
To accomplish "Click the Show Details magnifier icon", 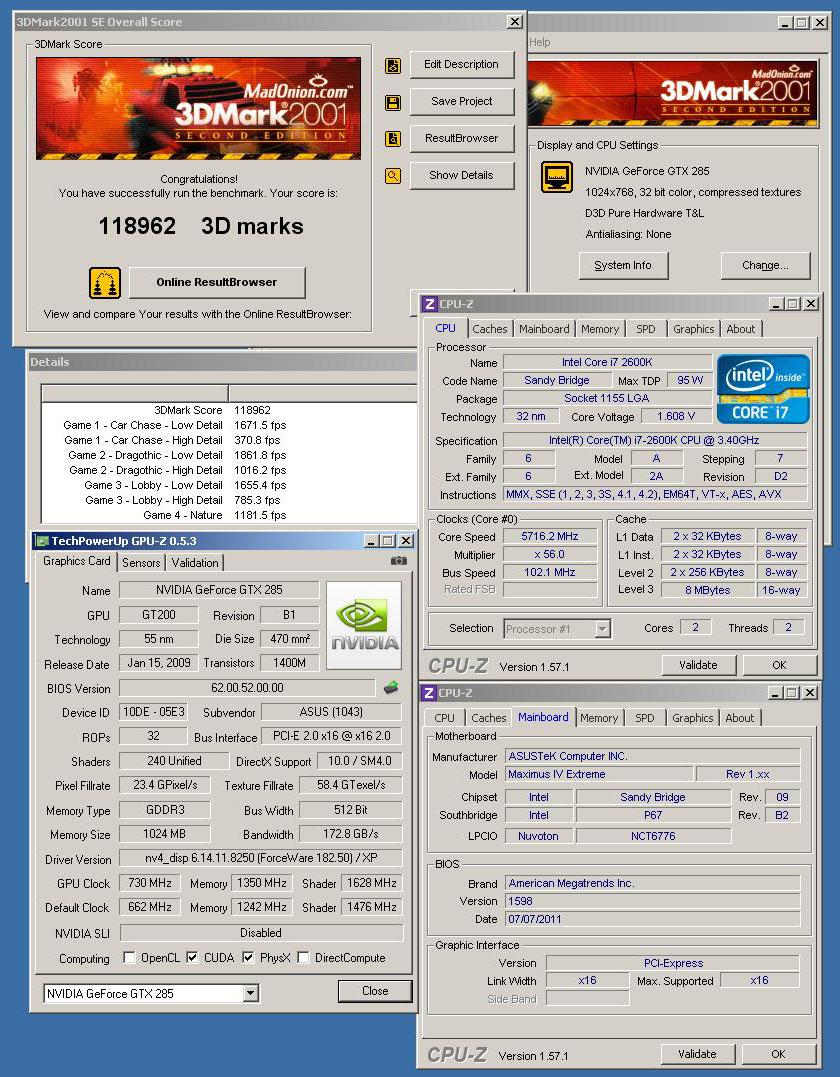I will [393, 177].
